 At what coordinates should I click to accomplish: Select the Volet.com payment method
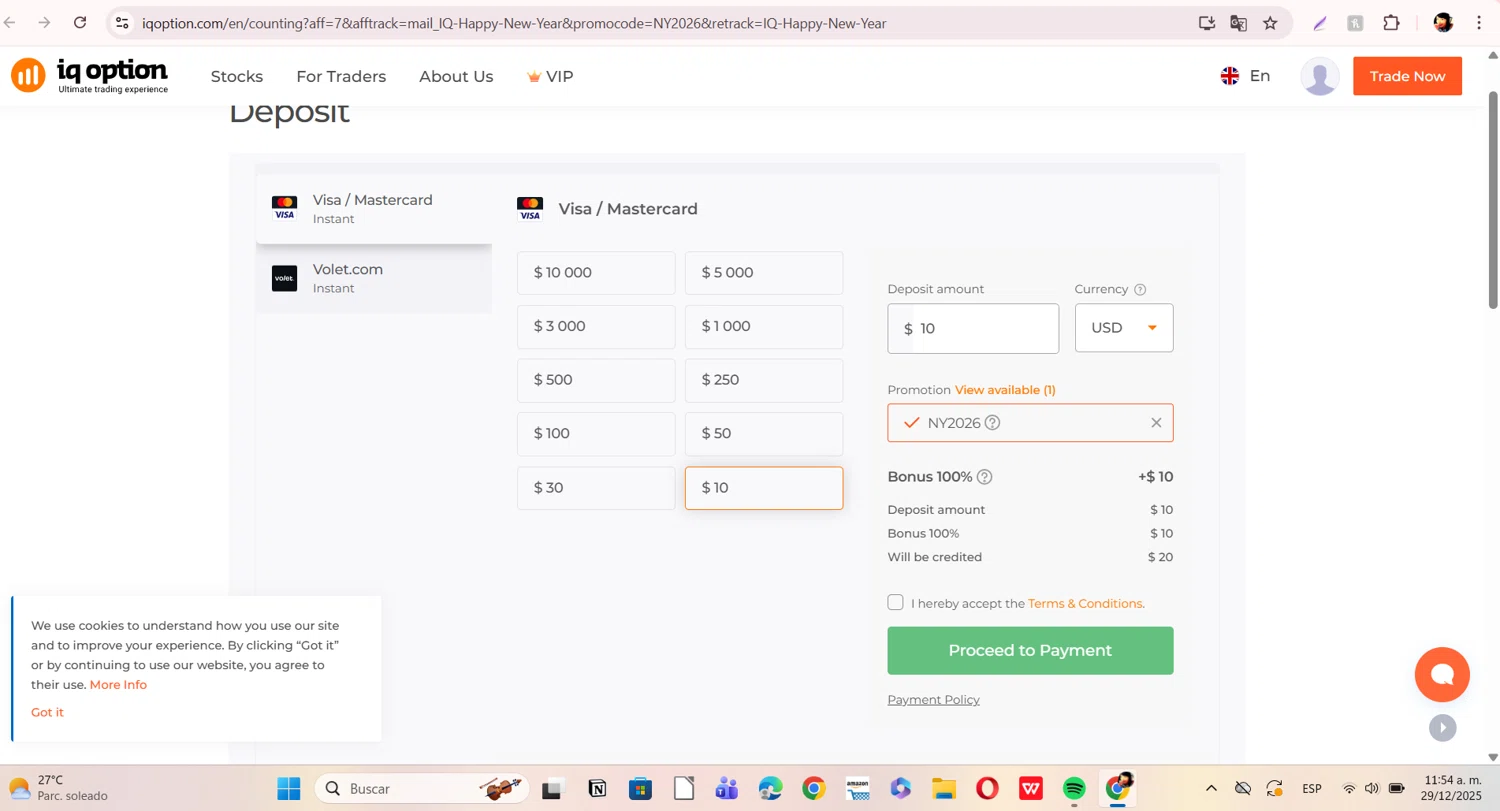pos(374,278)
